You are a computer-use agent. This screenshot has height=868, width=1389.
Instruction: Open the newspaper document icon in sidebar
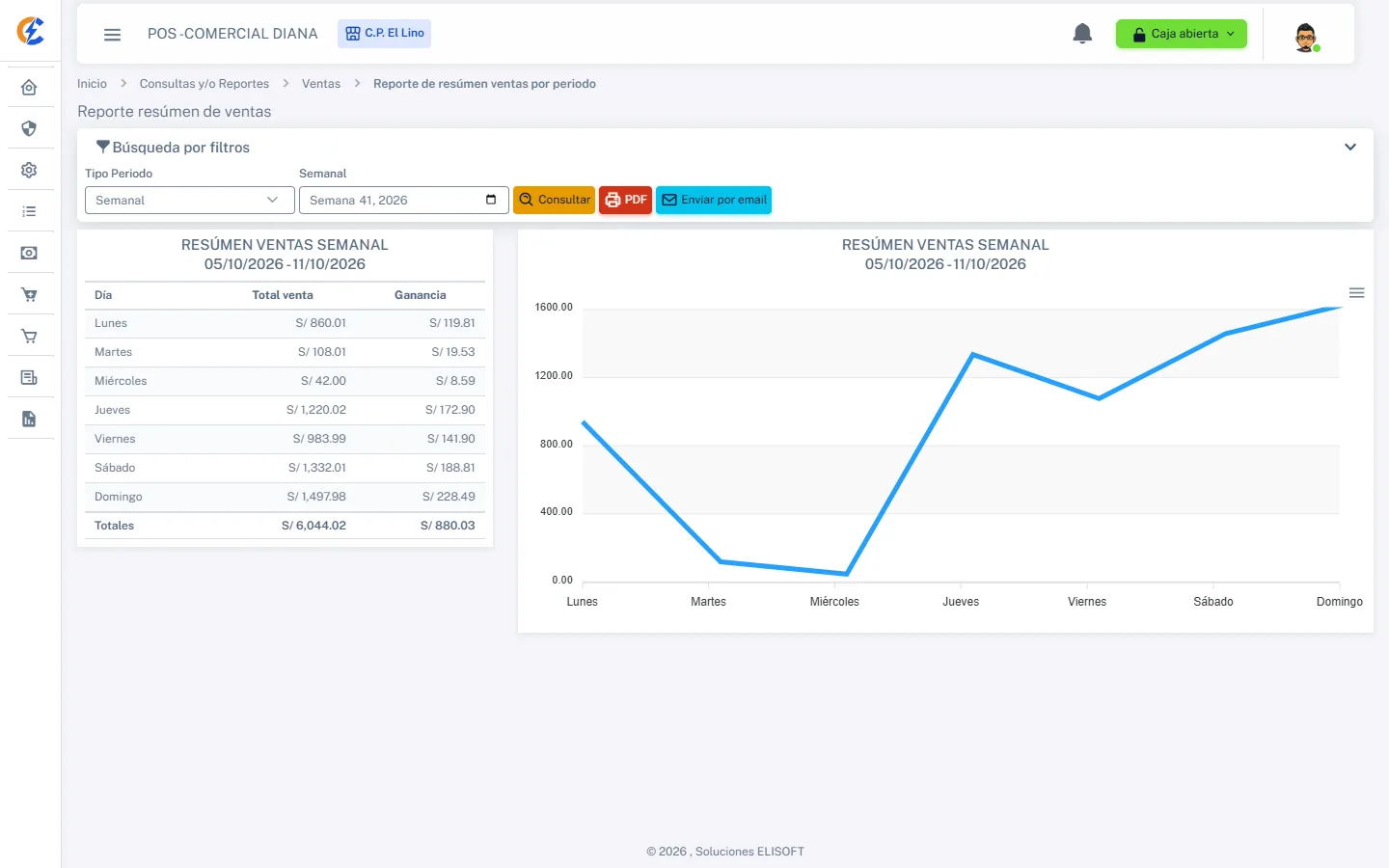click(29, 377)
